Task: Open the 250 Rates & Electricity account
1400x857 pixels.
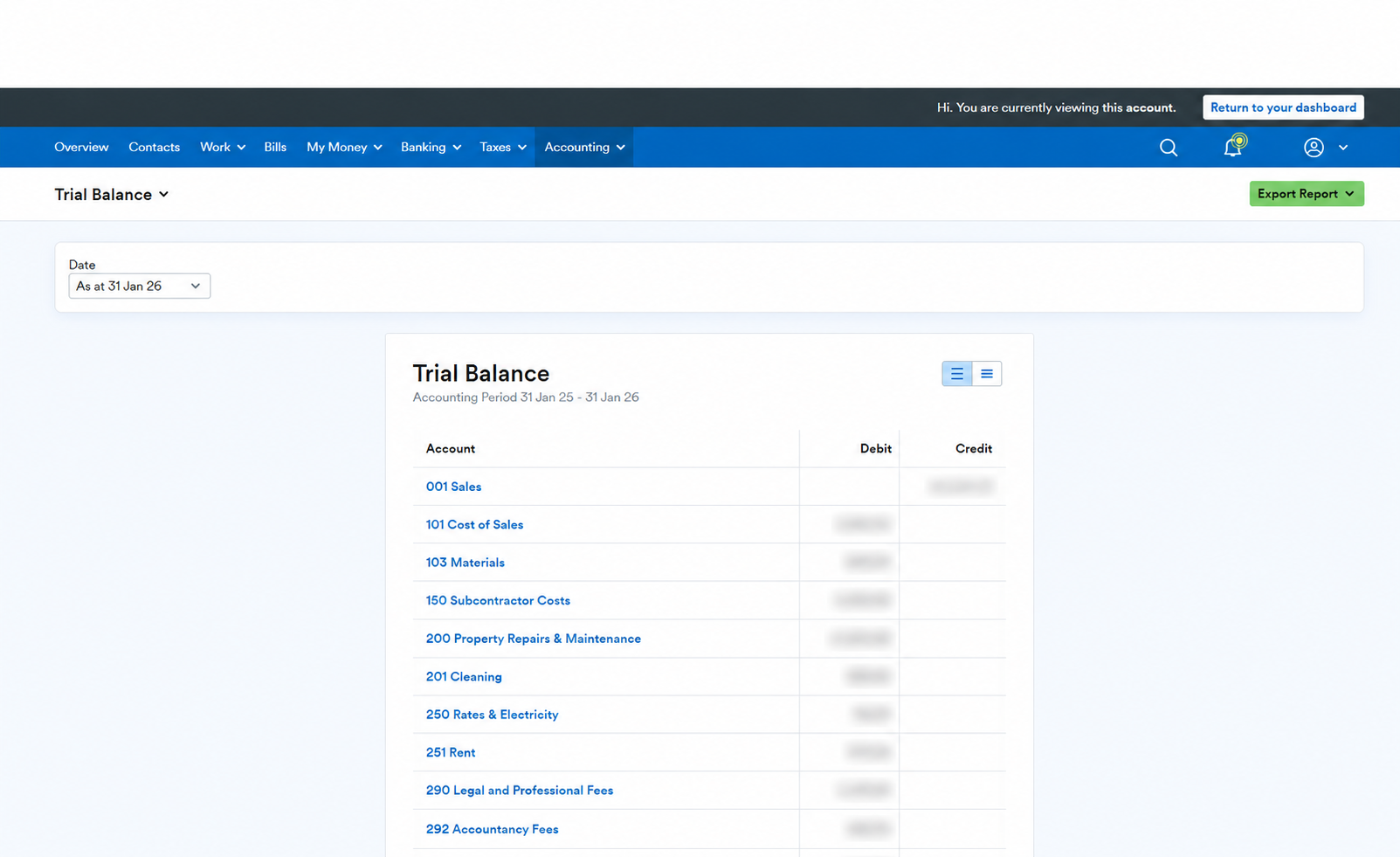Action: (492, 715)
